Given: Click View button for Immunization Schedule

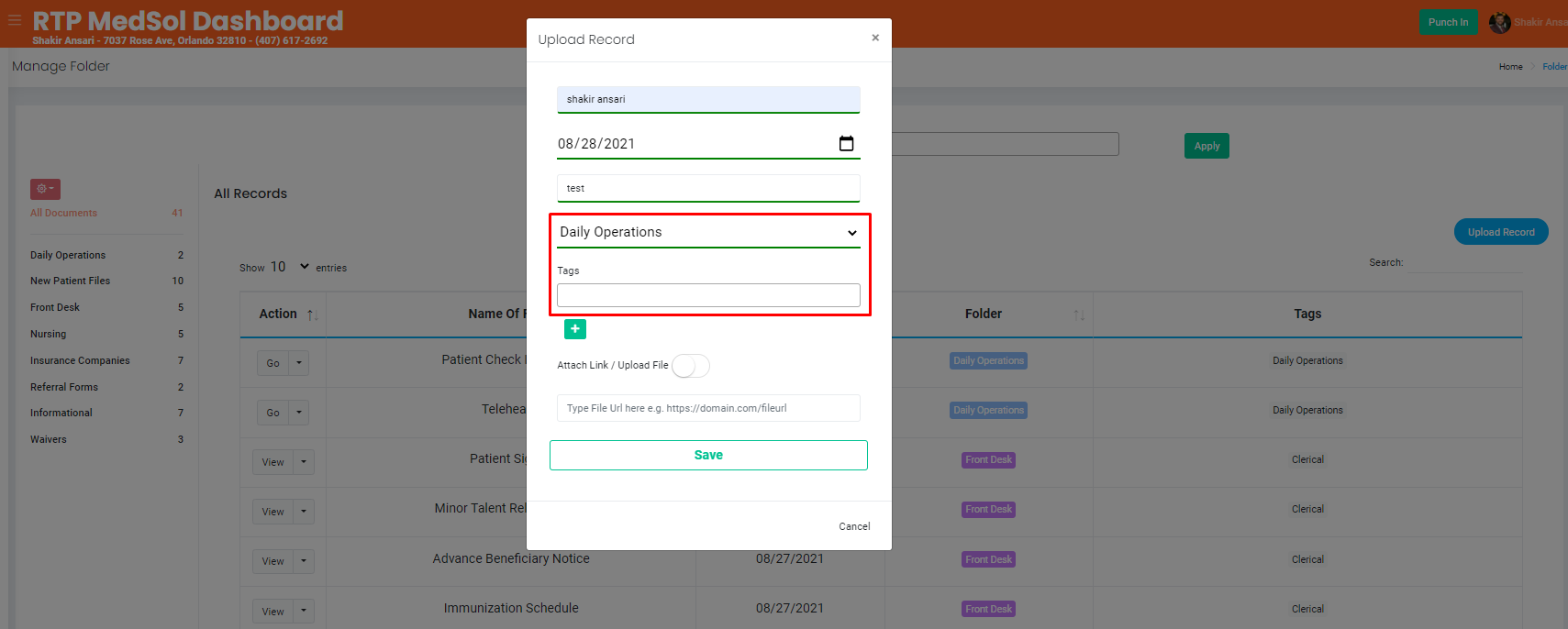Looking at the screenshot, I should [x=273, y=612].
